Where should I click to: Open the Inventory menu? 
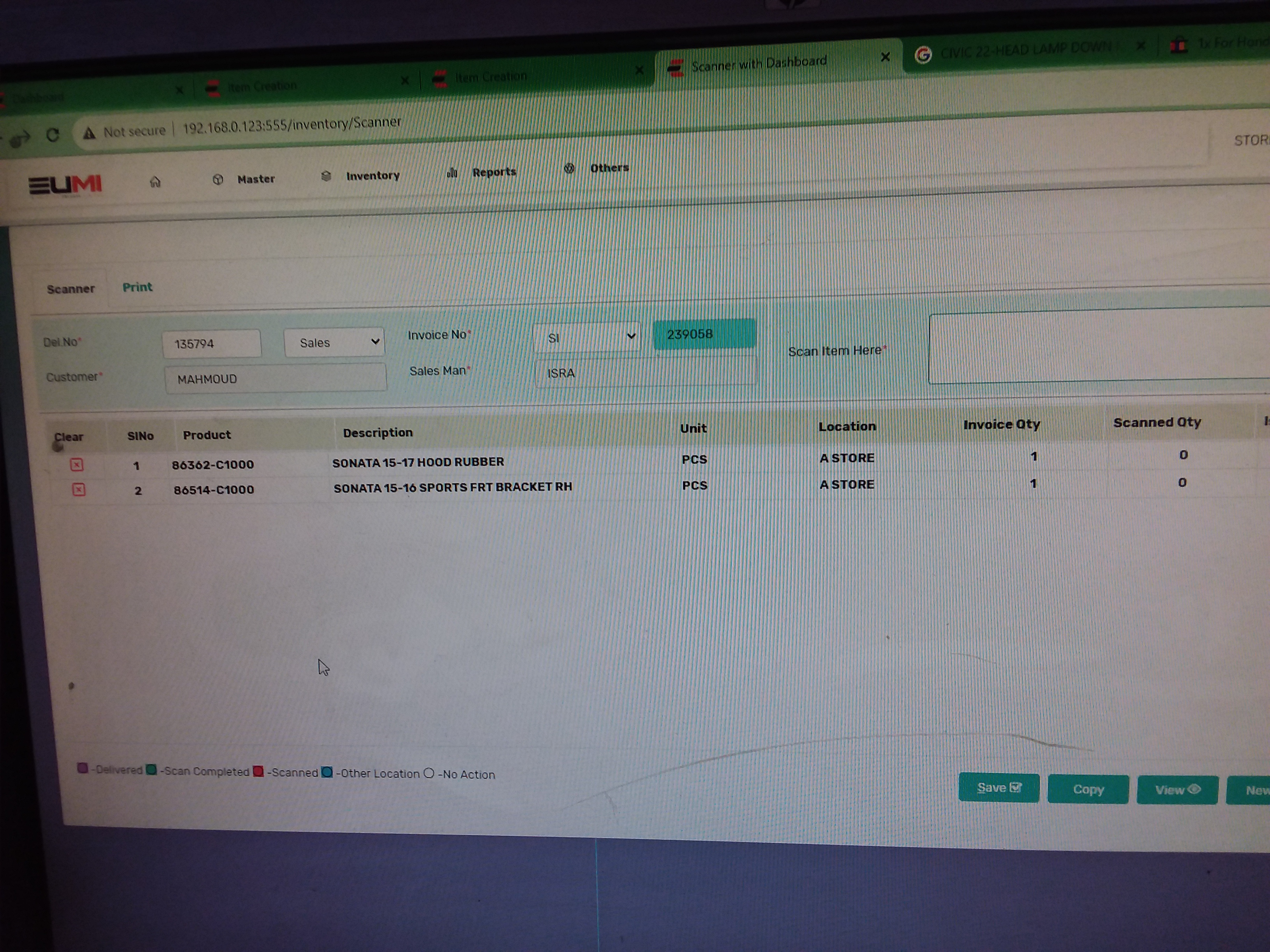point(373,176)
